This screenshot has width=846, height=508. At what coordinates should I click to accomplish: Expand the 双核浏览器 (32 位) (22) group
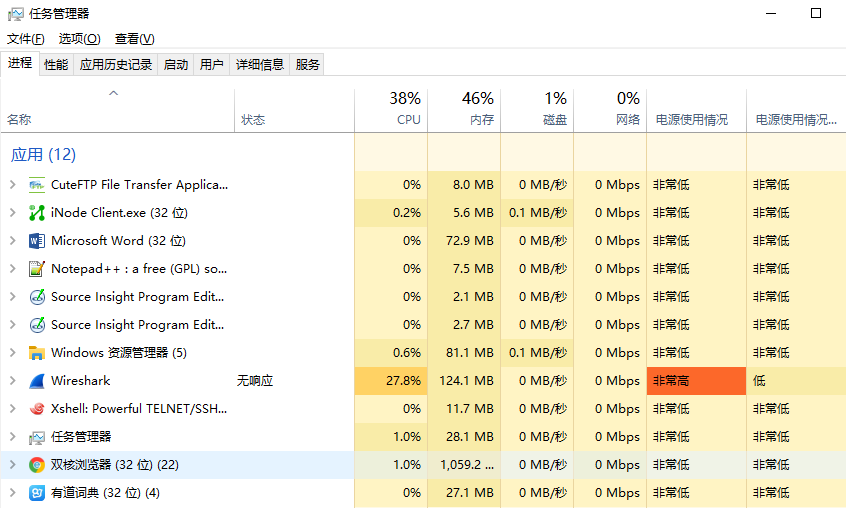click(x=13, y=465)
